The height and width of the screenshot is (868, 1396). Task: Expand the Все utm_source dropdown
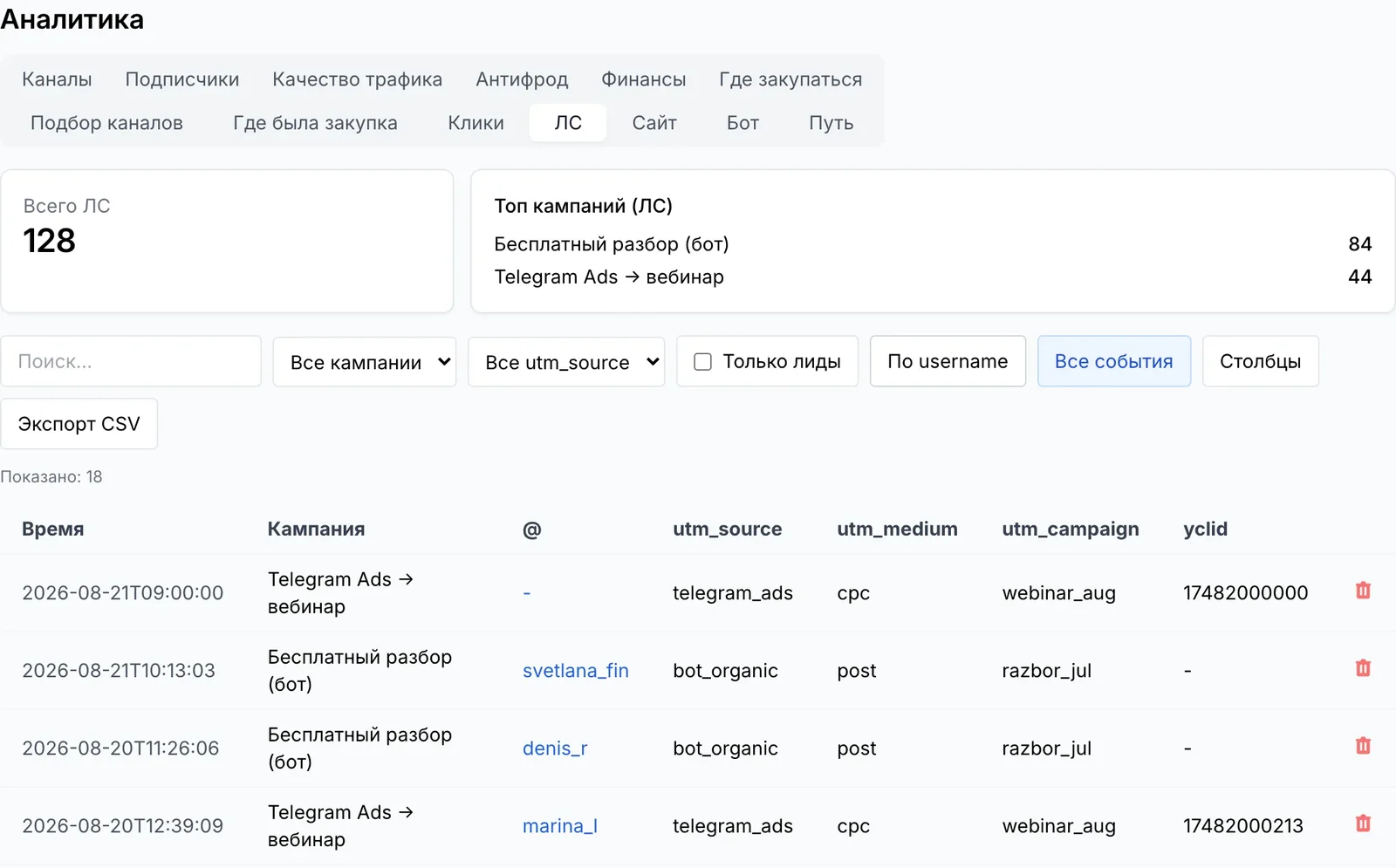click(566, 361)
